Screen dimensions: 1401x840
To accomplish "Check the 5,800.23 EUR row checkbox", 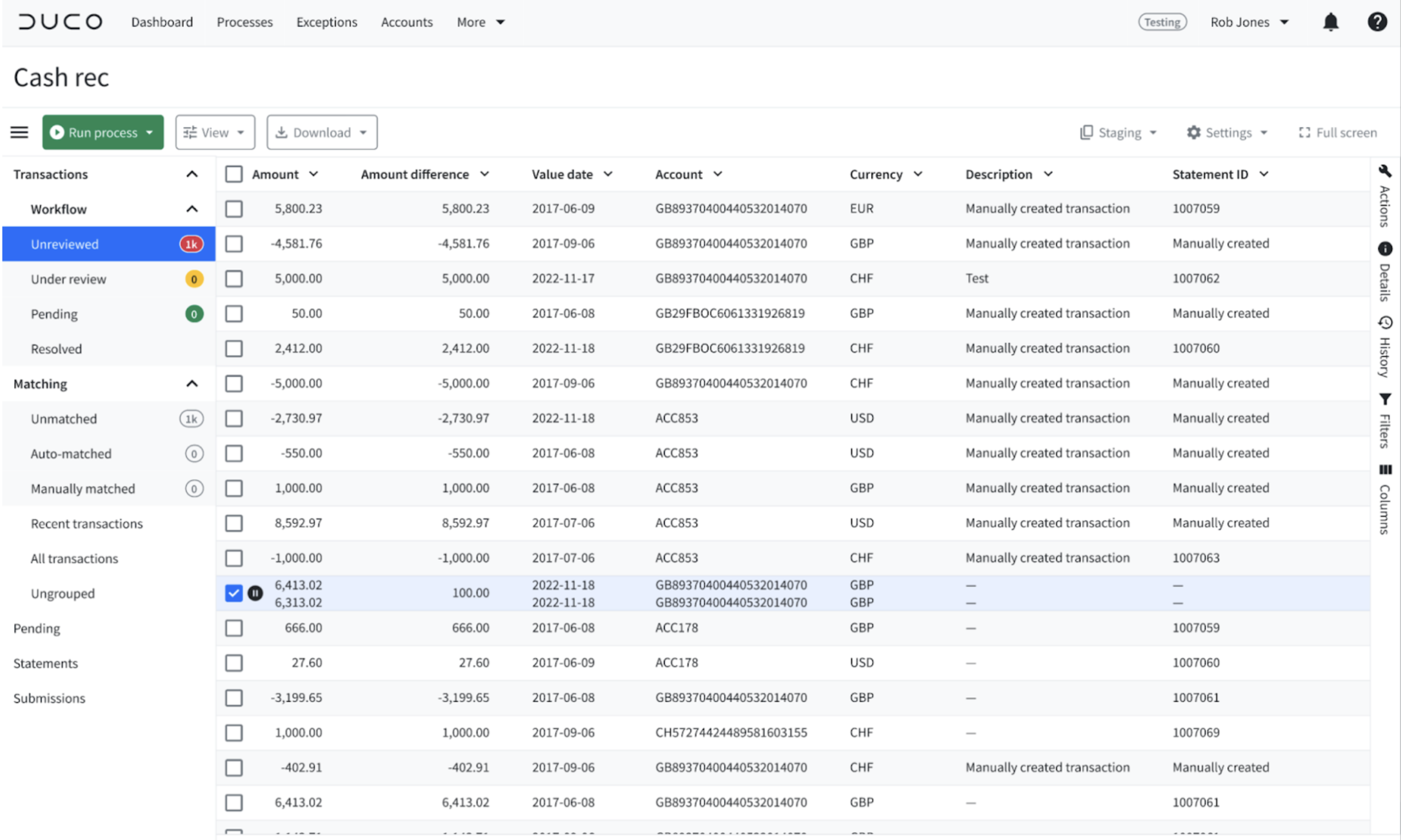I will pyautogui.click(x=233, y=209).
